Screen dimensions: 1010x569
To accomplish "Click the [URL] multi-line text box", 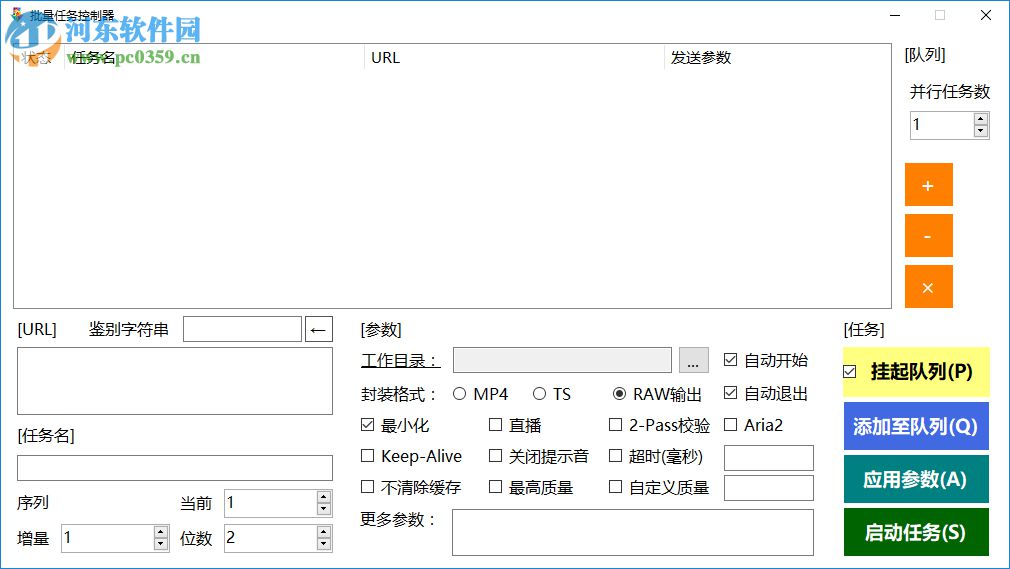I will pyautogui.click(x=175, y=381).
